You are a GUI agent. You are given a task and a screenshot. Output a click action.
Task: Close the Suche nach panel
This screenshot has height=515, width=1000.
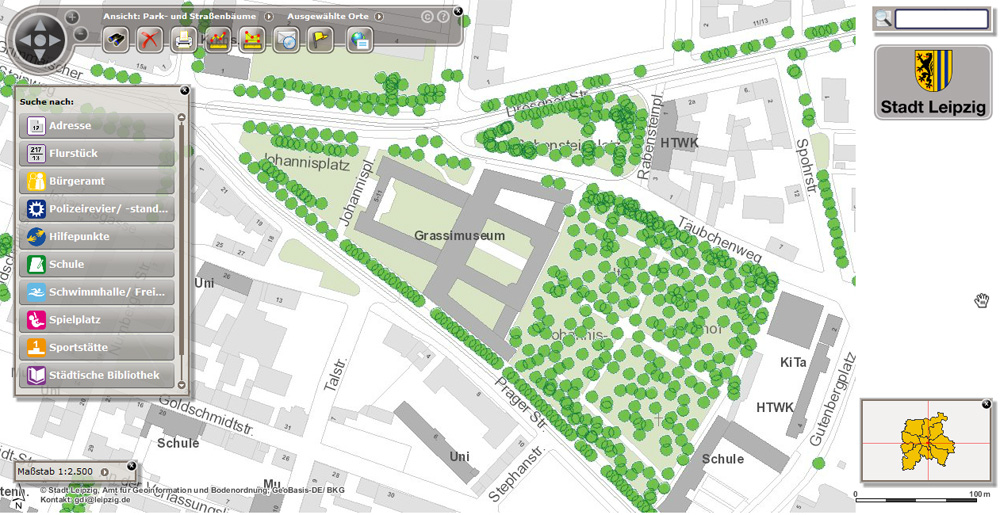[x=185, y=91]
